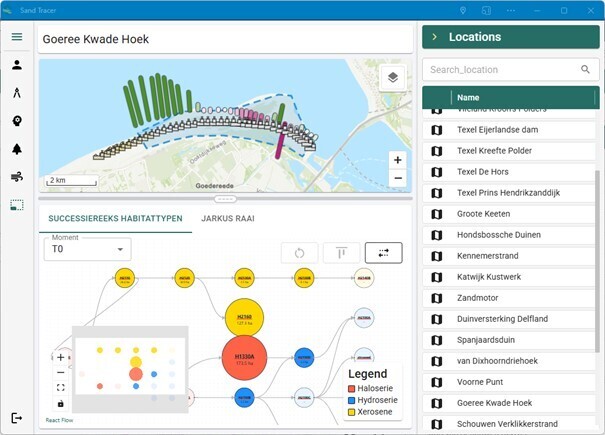Open the head with lightbulb sidebar icon
605x435 pixels.
17,121
